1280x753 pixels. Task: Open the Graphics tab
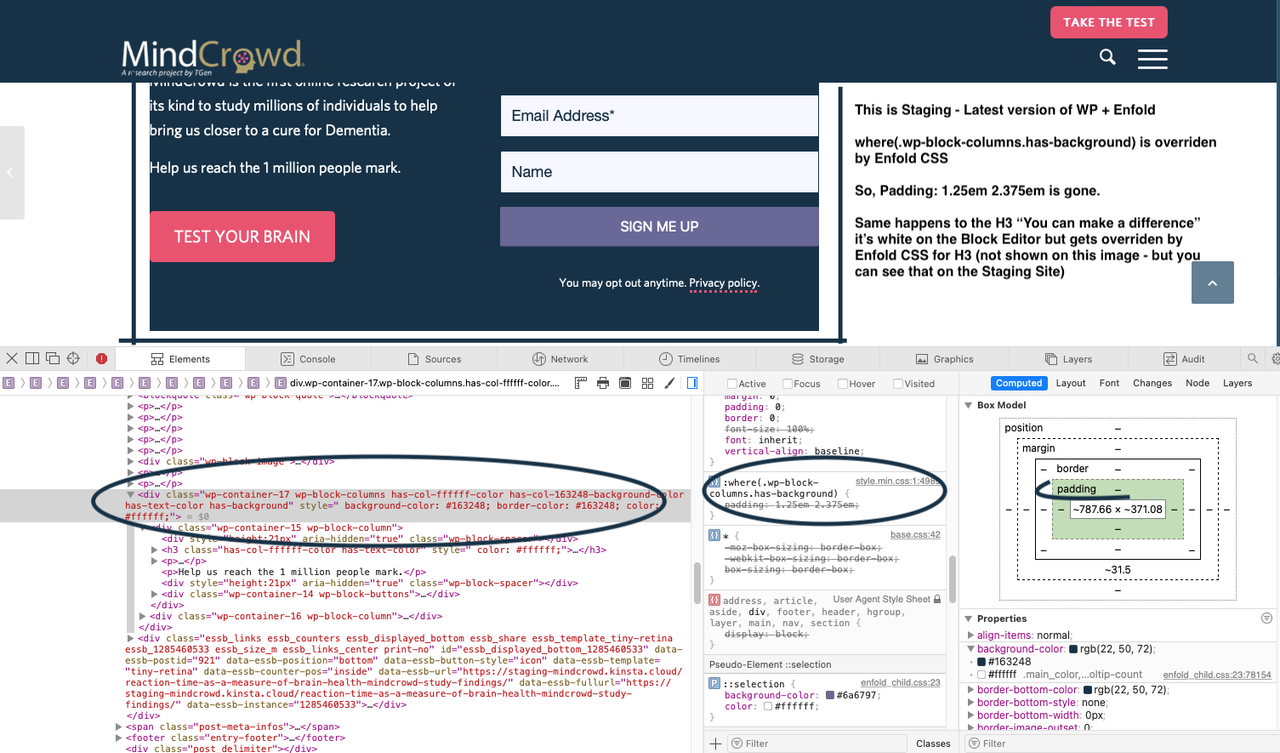pos(945,359)
